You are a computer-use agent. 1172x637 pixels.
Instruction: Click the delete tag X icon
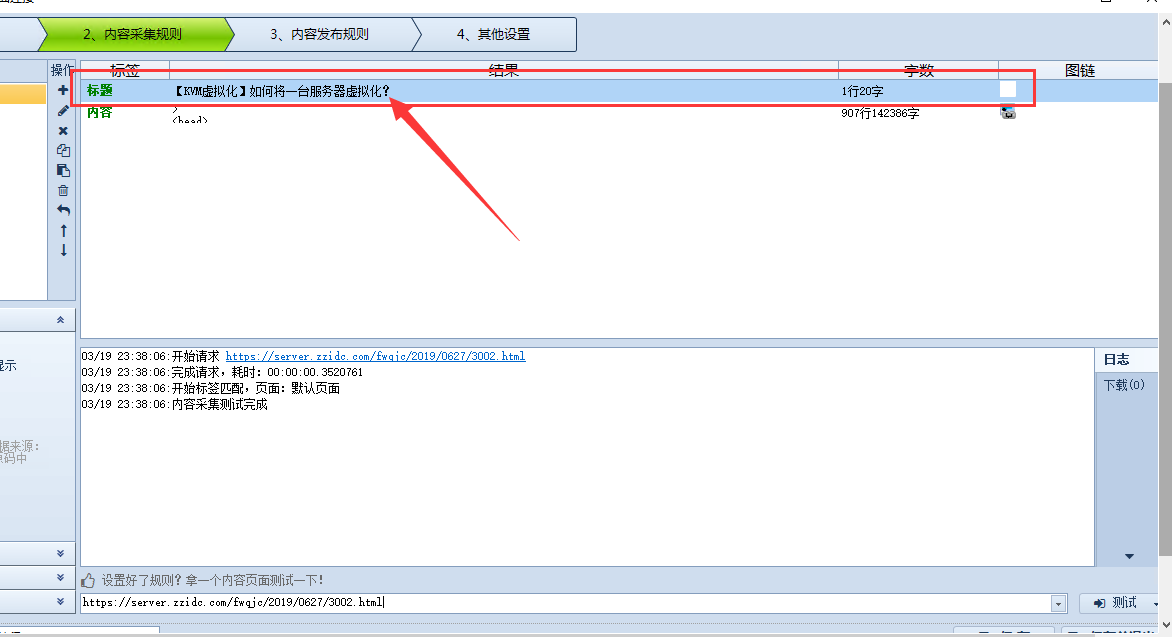point(63,131)
